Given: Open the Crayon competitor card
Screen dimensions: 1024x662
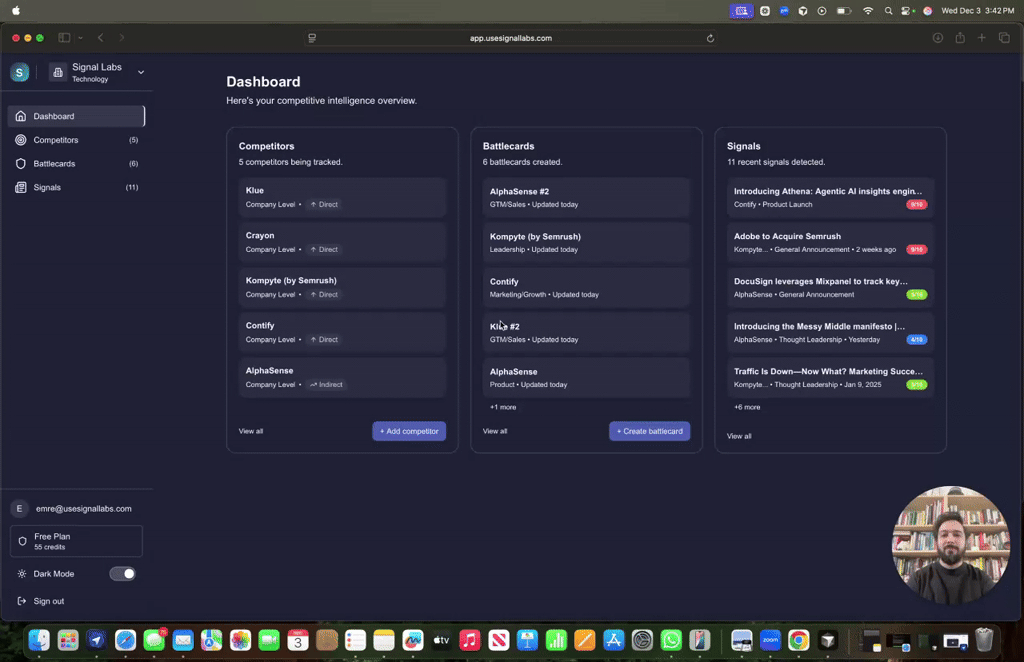Looking at the screenshot, I should coord(342,242).
